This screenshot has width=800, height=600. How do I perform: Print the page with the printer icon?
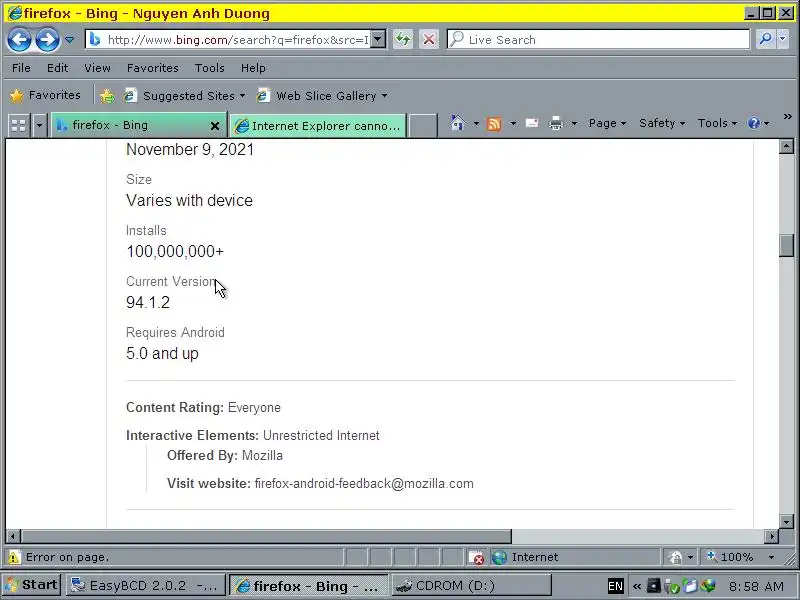(x=556, y=123)
